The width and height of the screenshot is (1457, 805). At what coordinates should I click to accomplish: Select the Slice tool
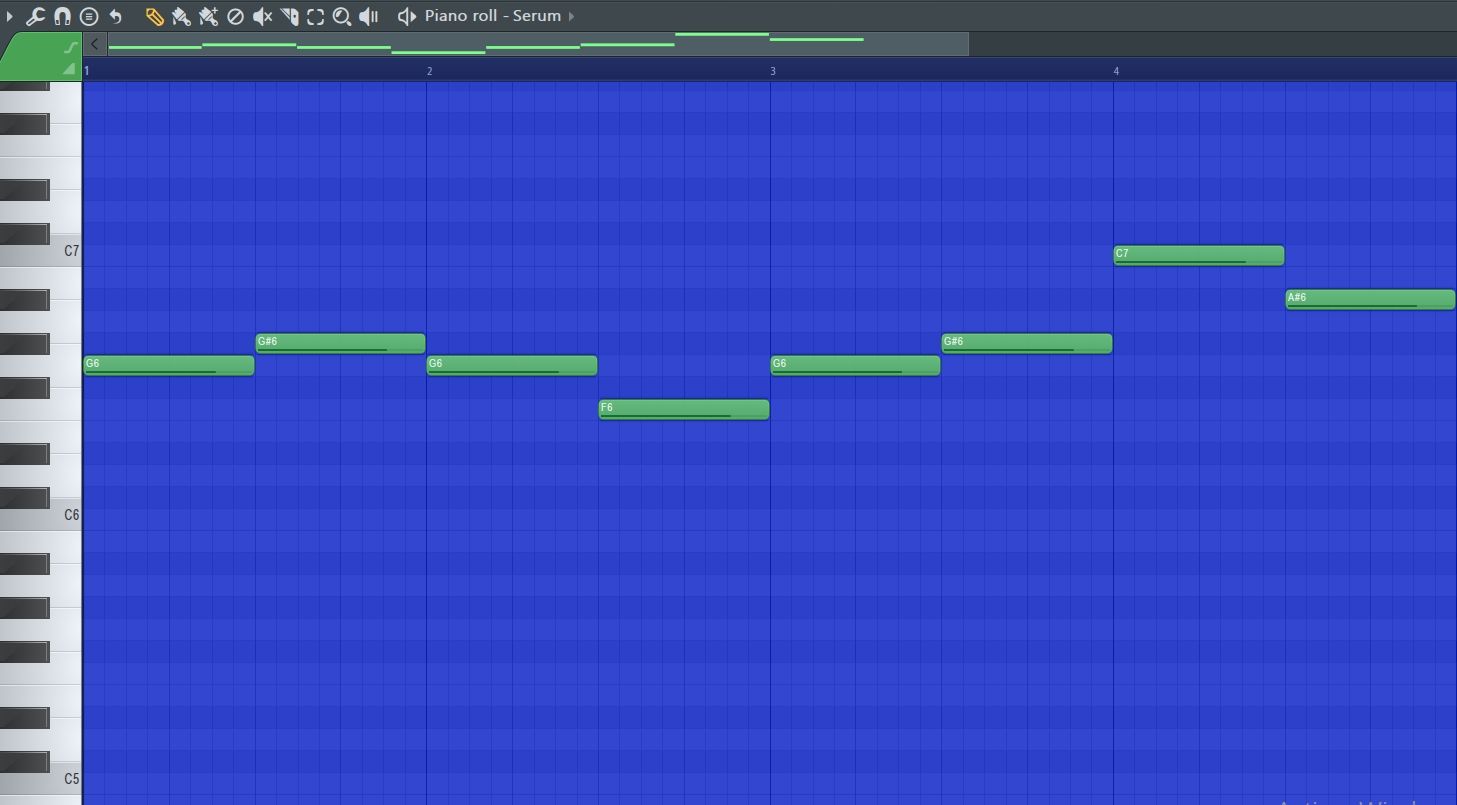coord(289,16)
